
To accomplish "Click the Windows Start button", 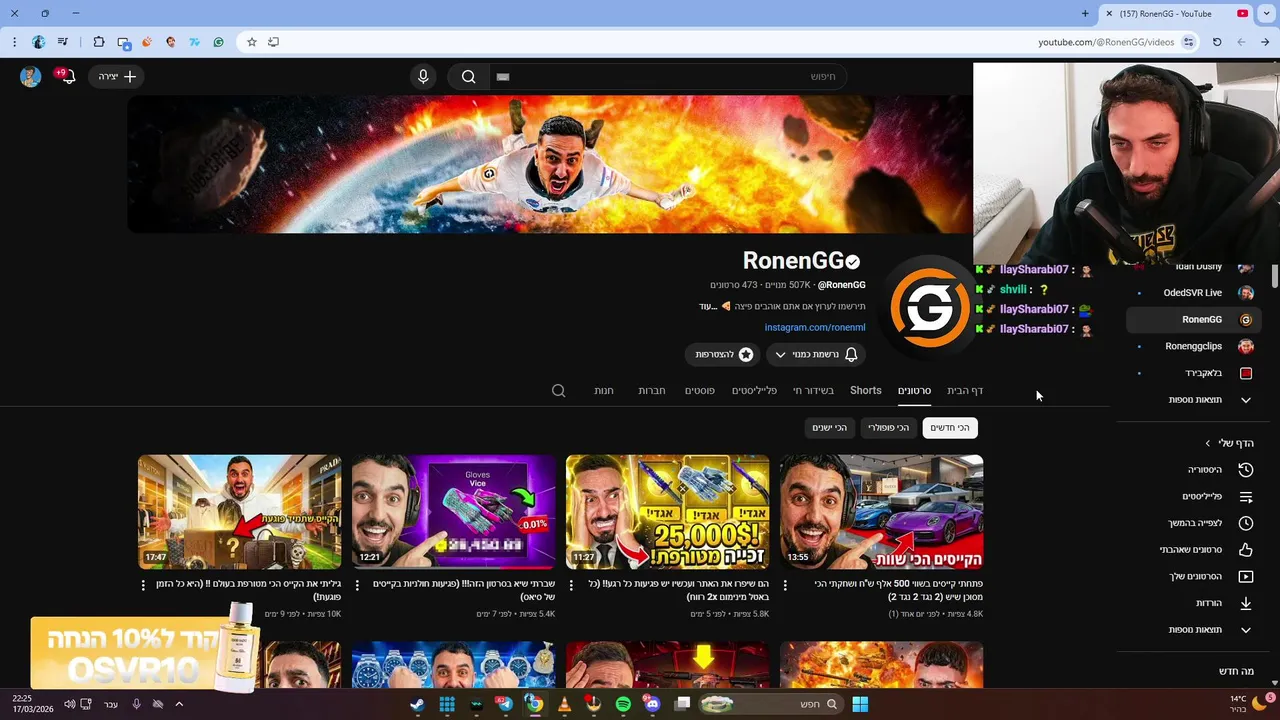I will [x=860, y=704].
